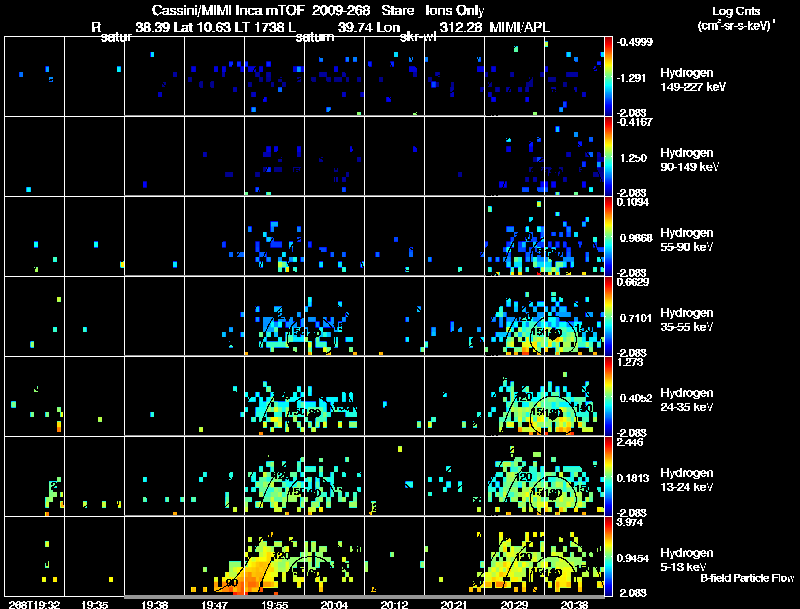800x609 pixels.
Task: Click the "Ions Only" text in title
Action: pyautogui.click(x=454, y=10)
